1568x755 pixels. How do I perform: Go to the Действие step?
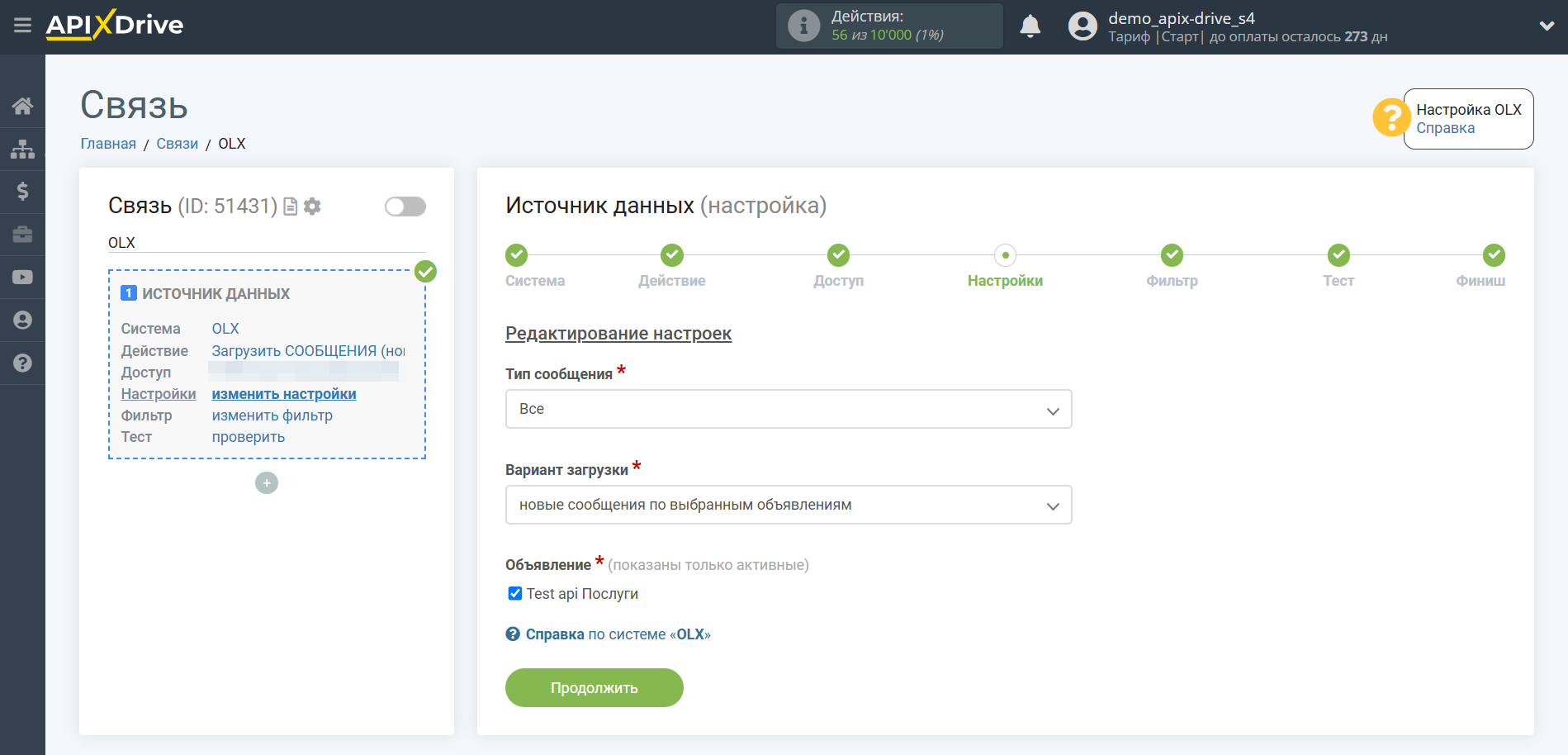672,255
